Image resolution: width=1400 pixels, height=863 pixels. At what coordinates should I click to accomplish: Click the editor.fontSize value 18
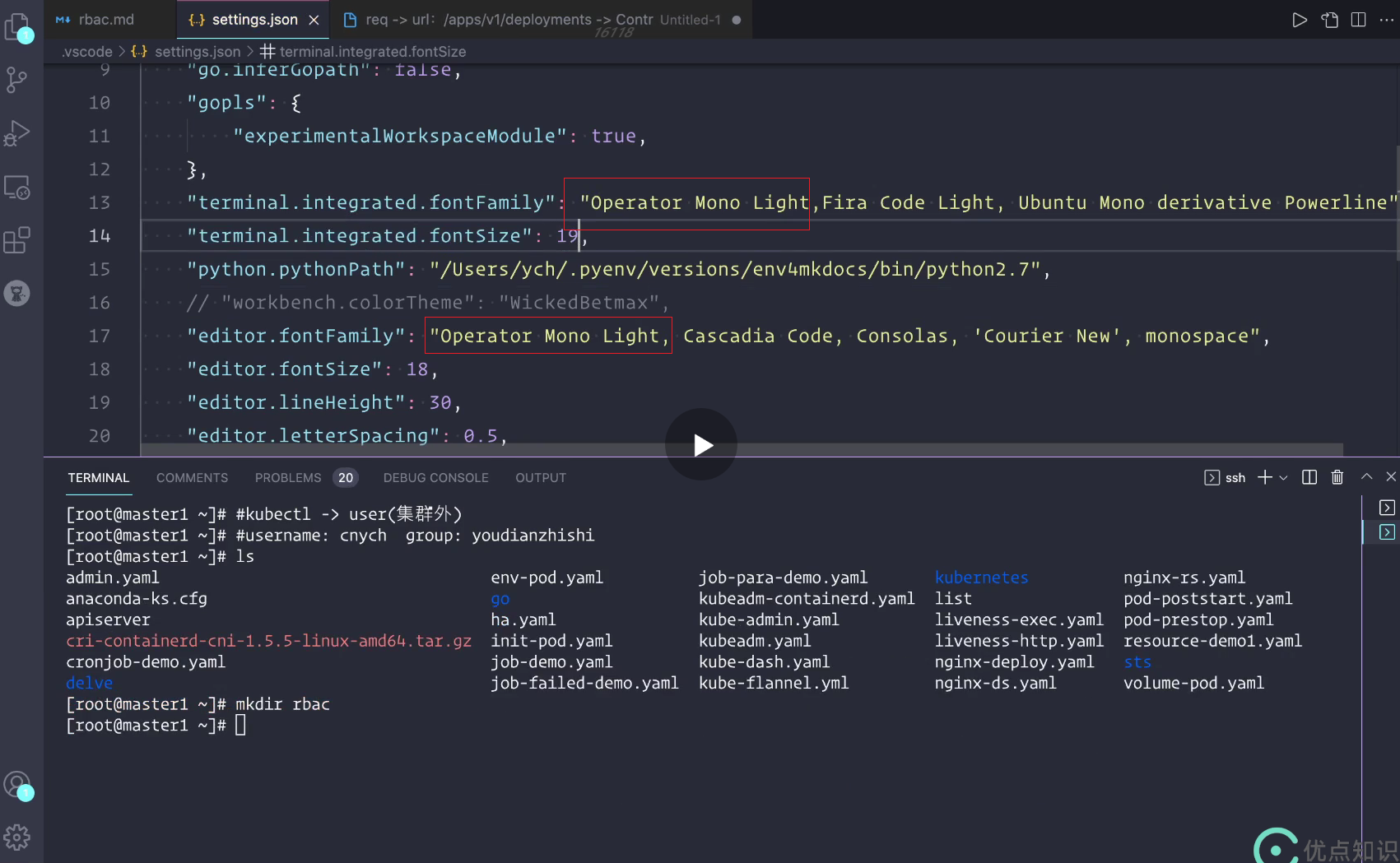coord(417,369)
